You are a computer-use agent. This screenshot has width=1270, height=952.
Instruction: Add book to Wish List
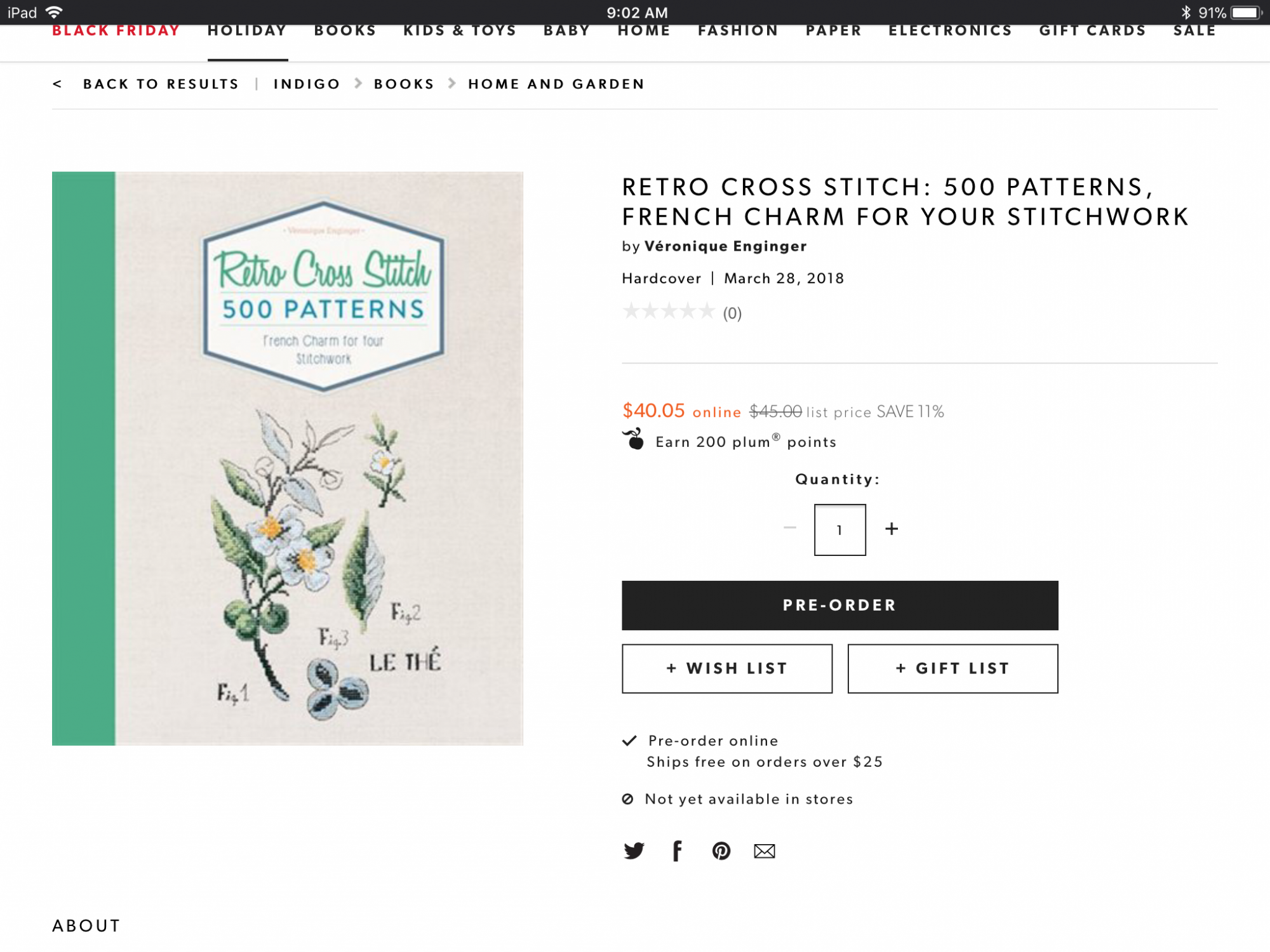tap(726, 668)
